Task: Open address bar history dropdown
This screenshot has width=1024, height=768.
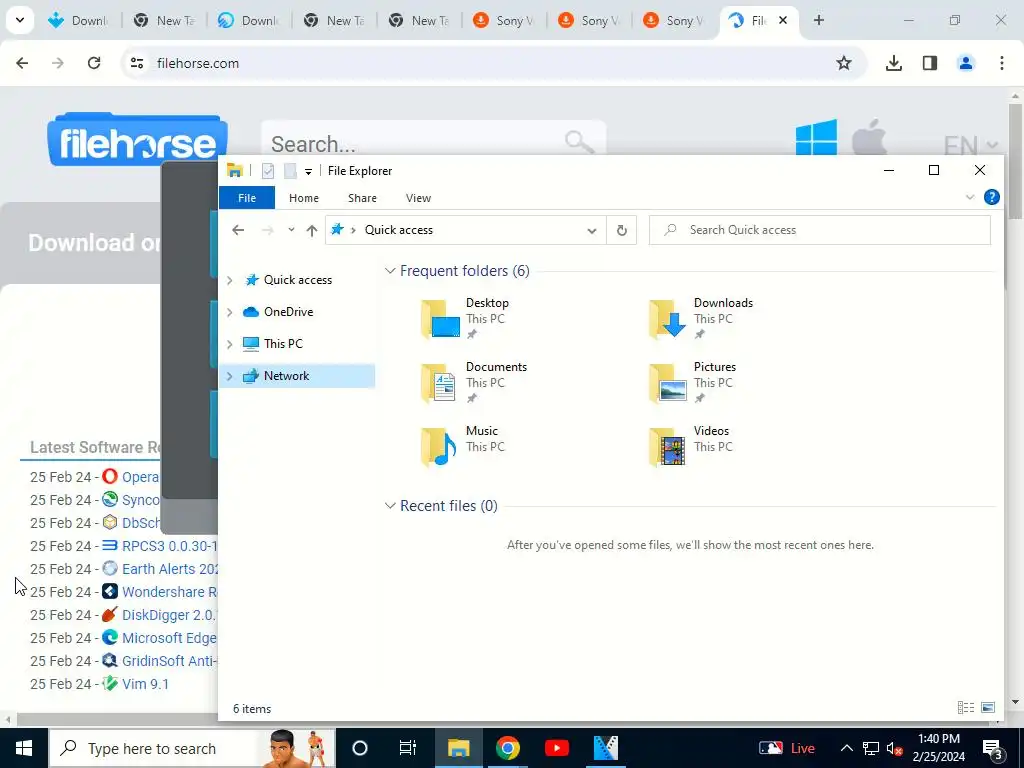Action: tap(592, 231)
